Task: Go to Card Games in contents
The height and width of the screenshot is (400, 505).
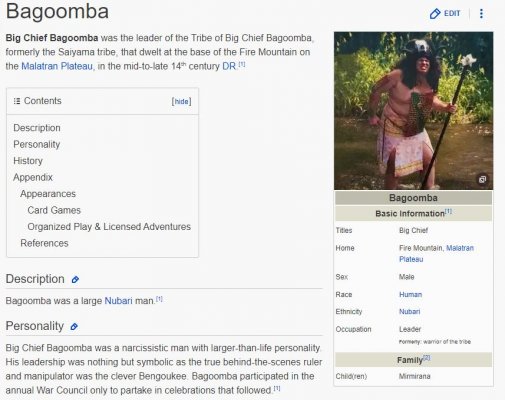Action: pyautogui.click(x=54, y=210)
